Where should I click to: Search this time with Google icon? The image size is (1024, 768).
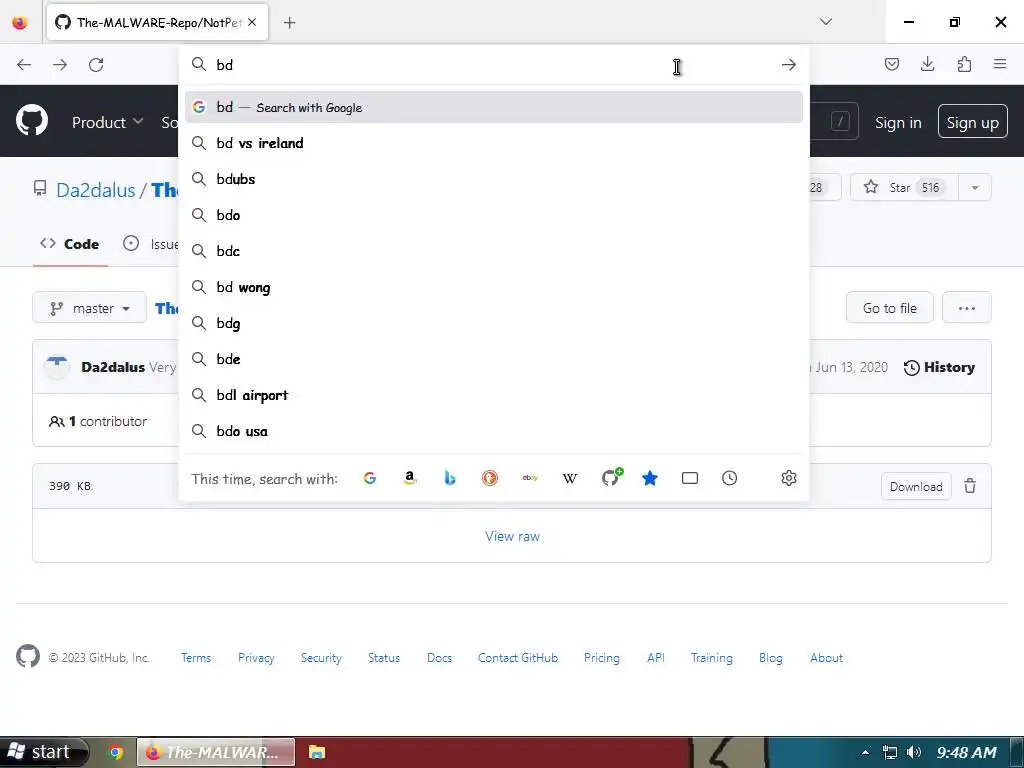pyautogui.click(x=370, y=478)
